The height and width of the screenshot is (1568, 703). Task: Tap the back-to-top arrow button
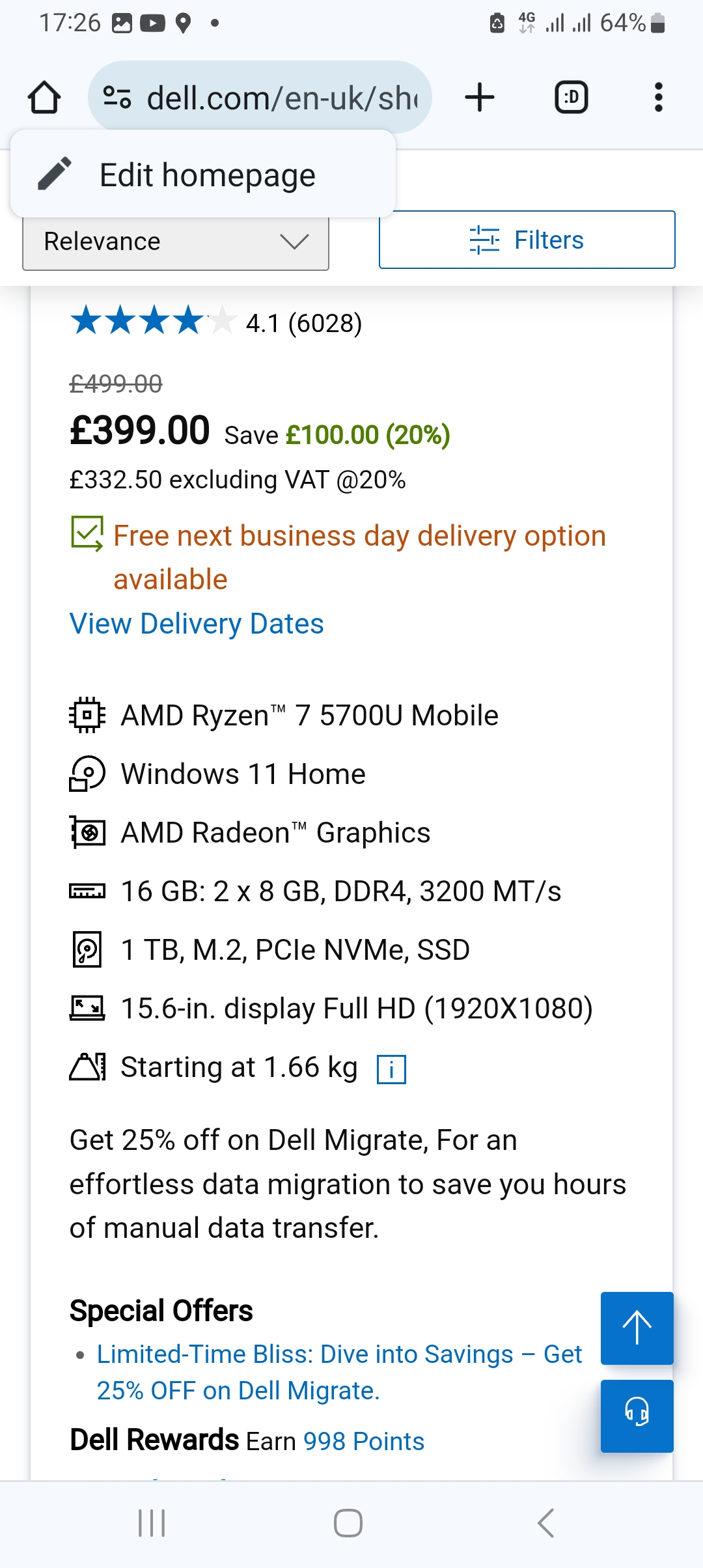click(637, 1328)
